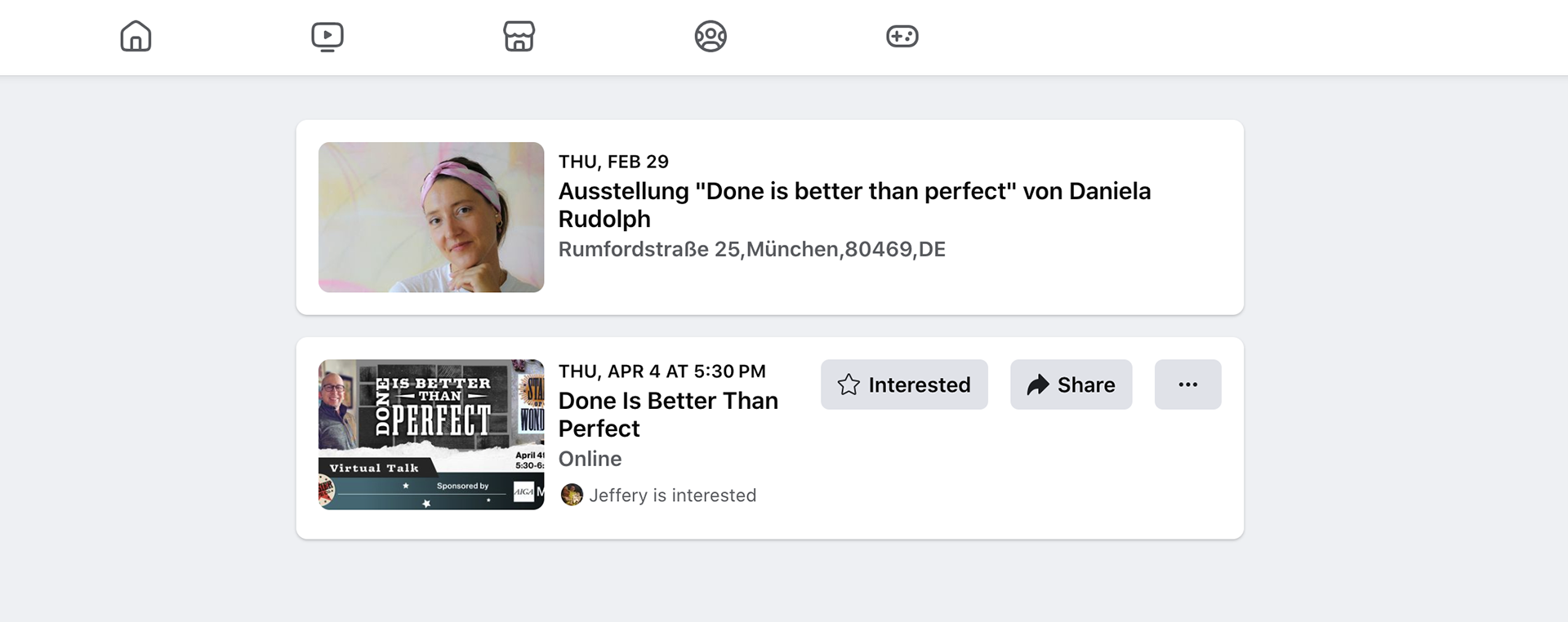Open the Ausstellung Daniela Rudolph event title

(x=854, y=205)
